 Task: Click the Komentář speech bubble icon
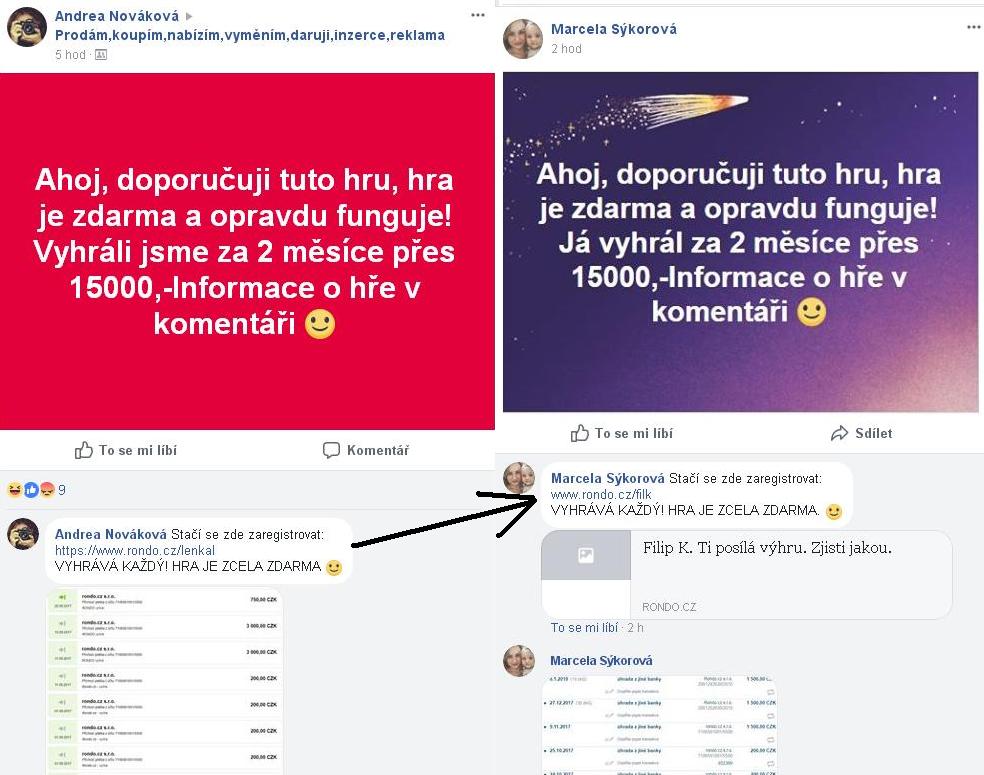click(331, 450)
